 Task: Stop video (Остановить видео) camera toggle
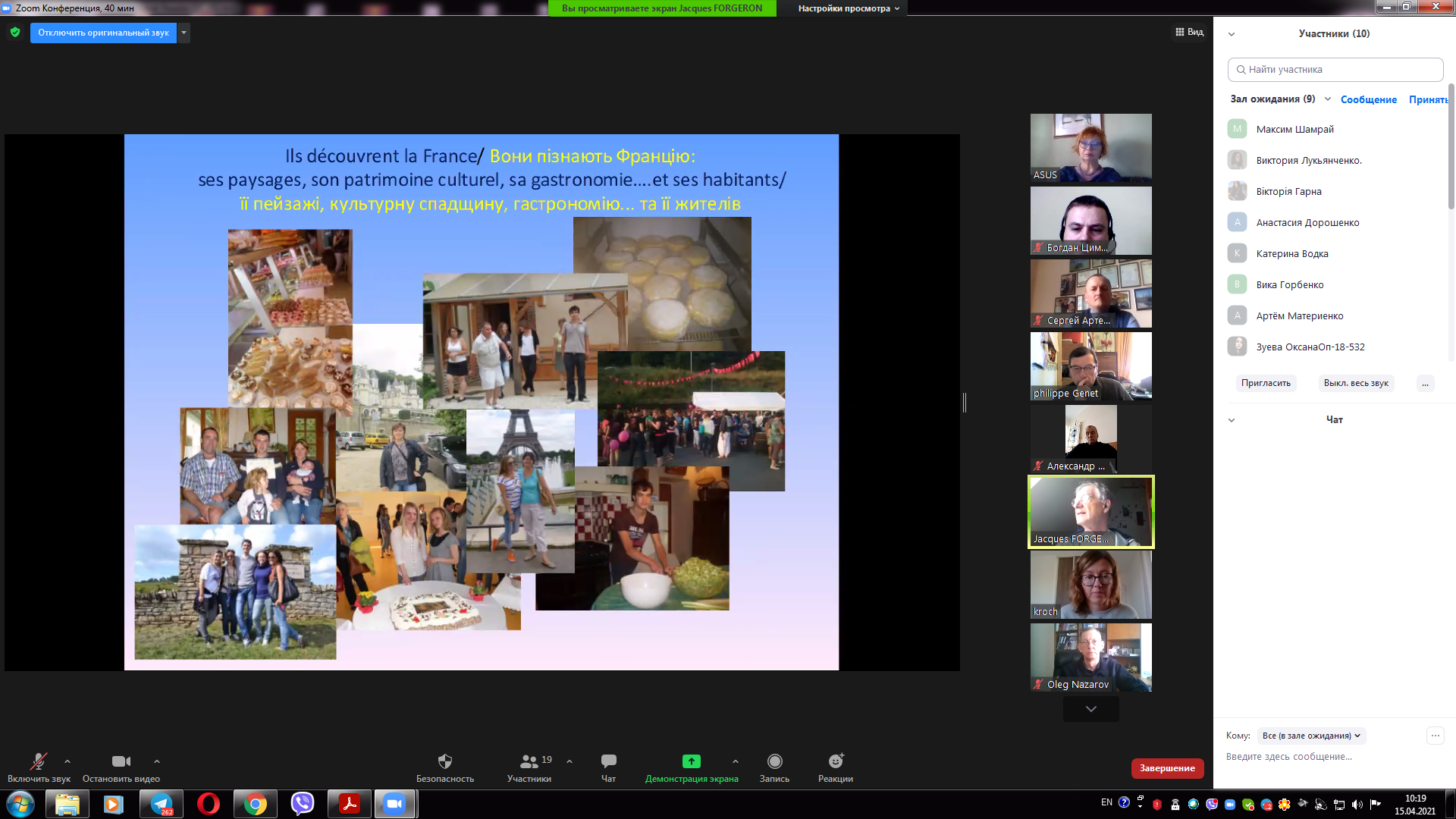click(121, 761)
